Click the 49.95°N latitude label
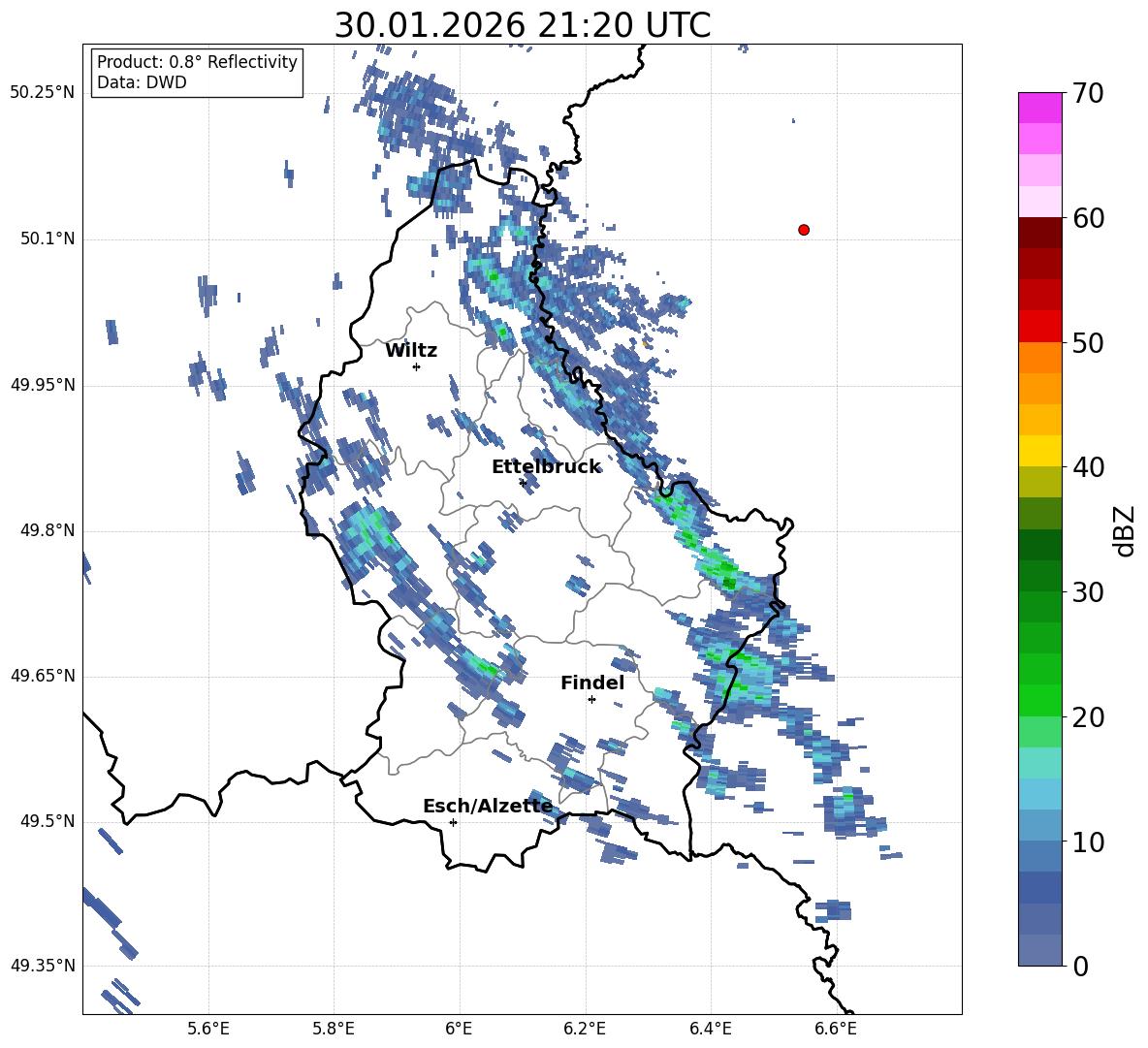This screenshot has height=1048, width=1148. 43,385
